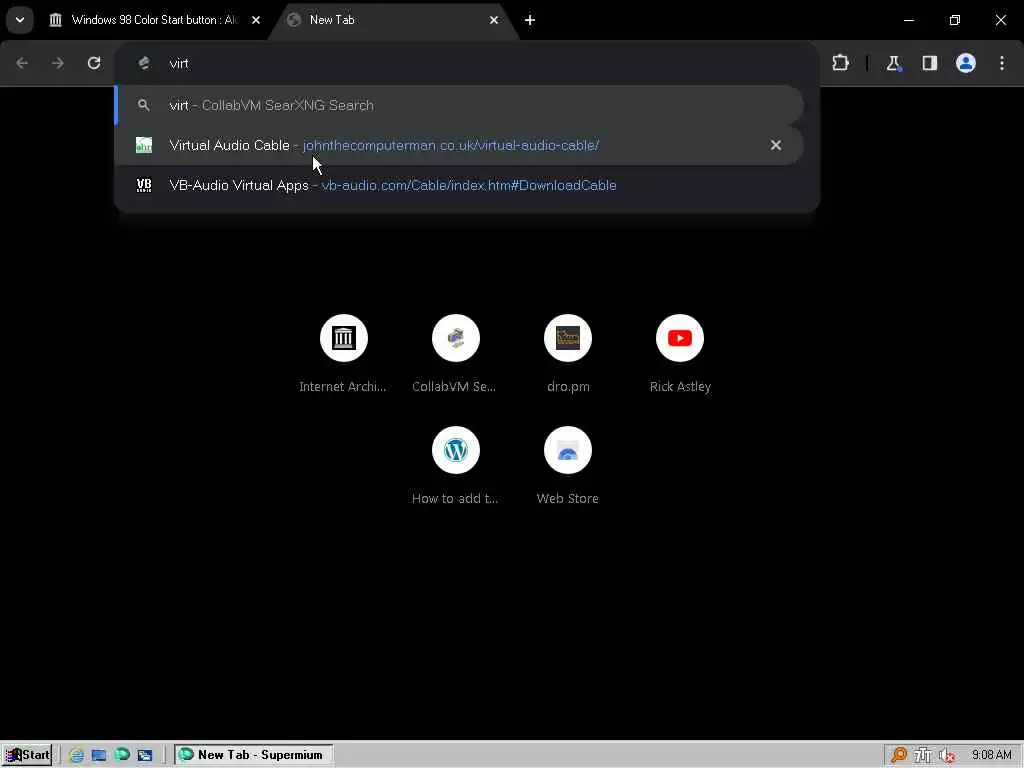Reload the page
The width and height of the screenshot is (1024, 768).
pos(94,63)
